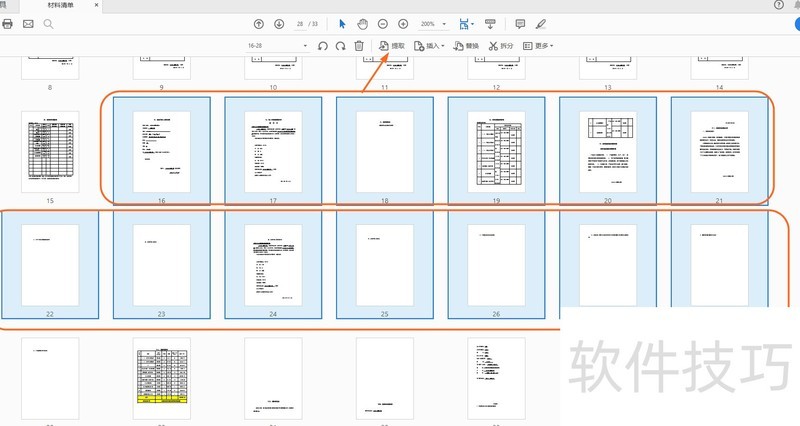Select the arrow selection tool
This screenshot has width=800, height=426.
[x=342, y=23]
